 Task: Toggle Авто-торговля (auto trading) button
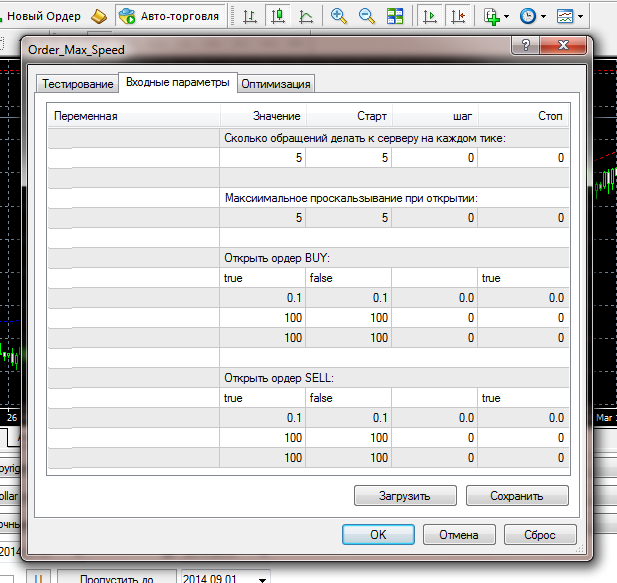click(171, 16)
